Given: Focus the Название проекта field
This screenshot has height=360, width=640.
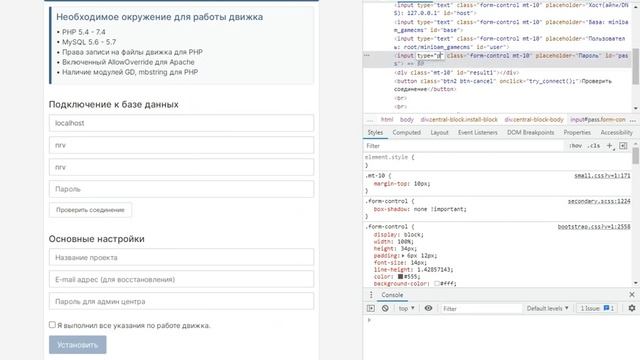Looking at the screenshot, I should 181,258.
